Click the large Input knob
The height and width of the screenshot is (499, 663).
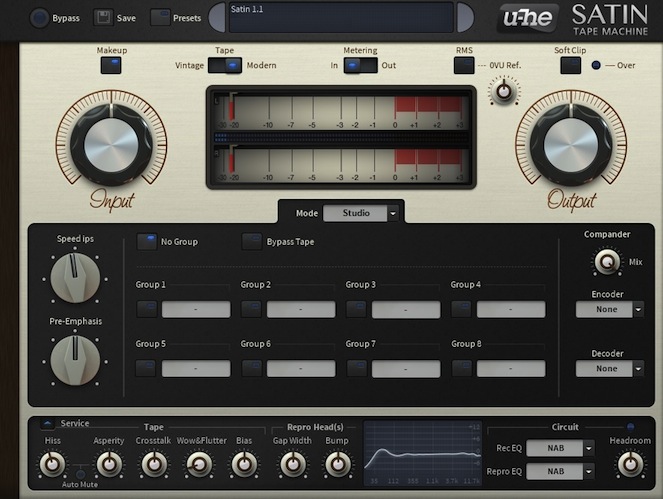click(111, 145)
